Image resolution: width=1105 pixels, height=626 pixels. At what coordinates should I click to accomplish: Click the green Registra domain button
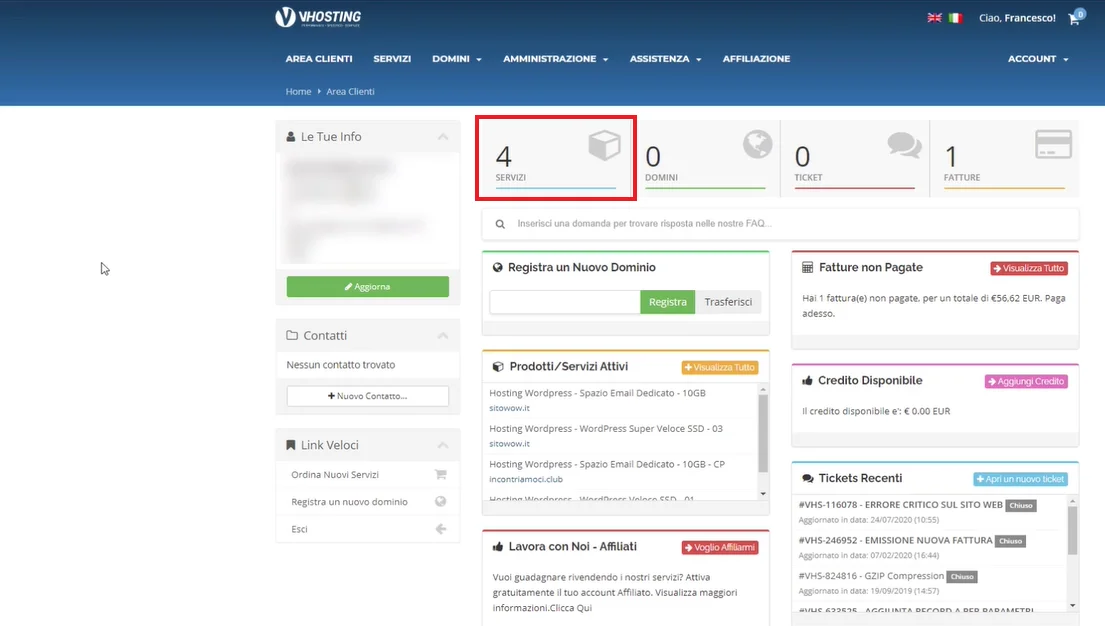coord(667,302)
